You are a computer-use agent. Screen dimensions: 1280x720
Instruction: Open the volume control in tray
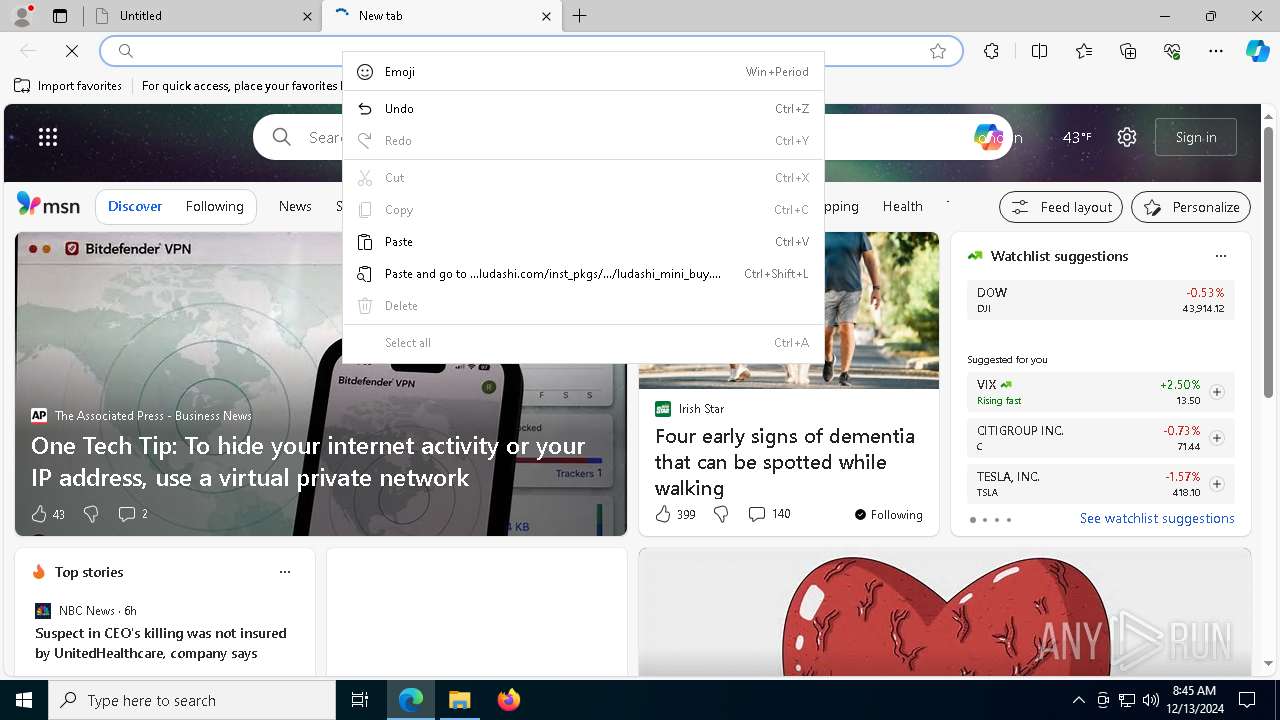pos(1151,700)
